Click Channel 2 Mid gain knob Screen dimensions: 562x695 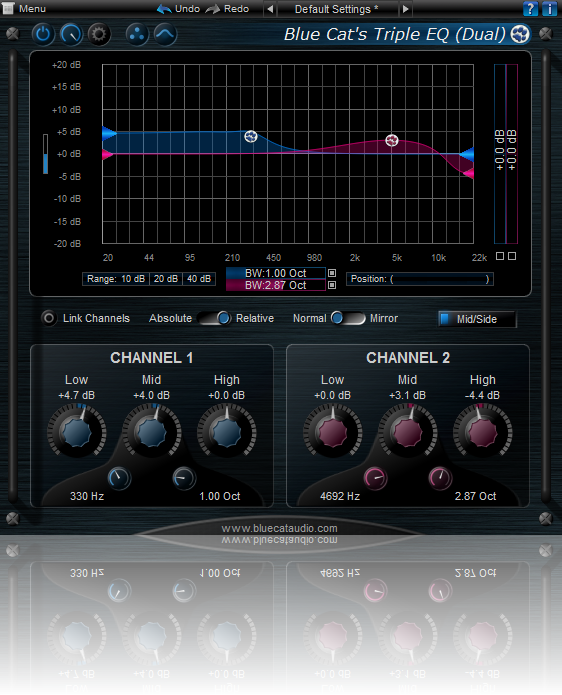click(407, 432)
